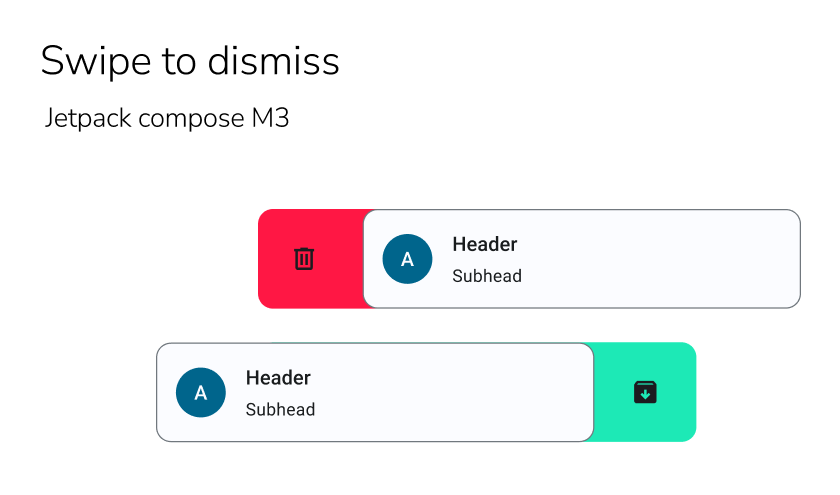Click the word 'Jetpack' in the subtitle

tap(88, 118)
